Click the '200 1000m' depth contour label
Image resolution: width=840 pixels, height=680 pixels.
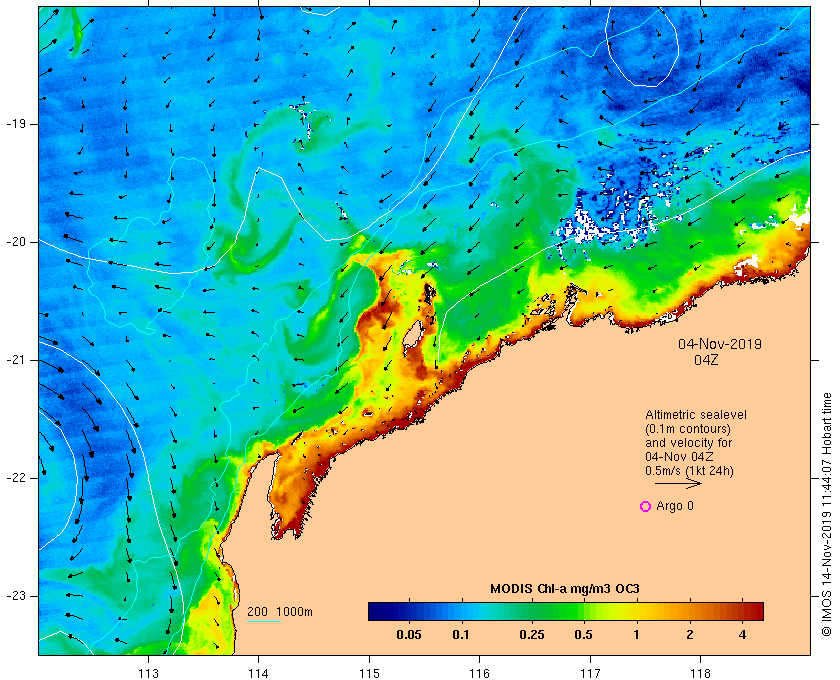[x=280, y=612]
